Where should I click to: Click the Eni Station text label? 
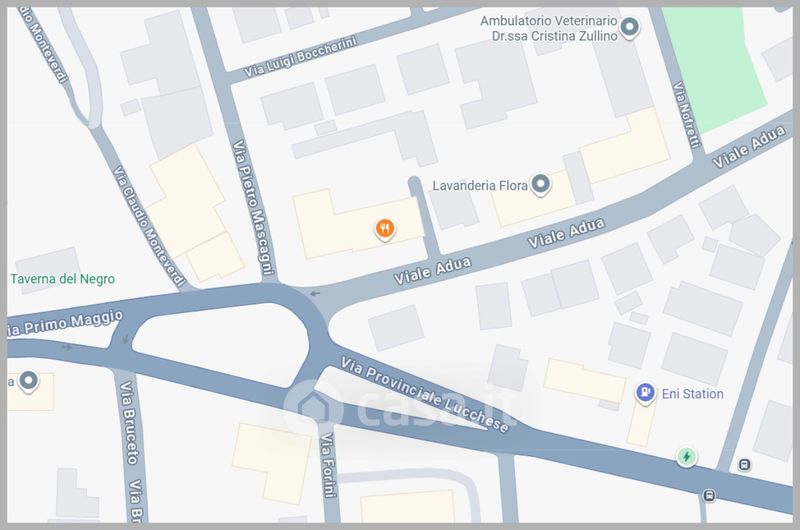(x=692, y=394)
